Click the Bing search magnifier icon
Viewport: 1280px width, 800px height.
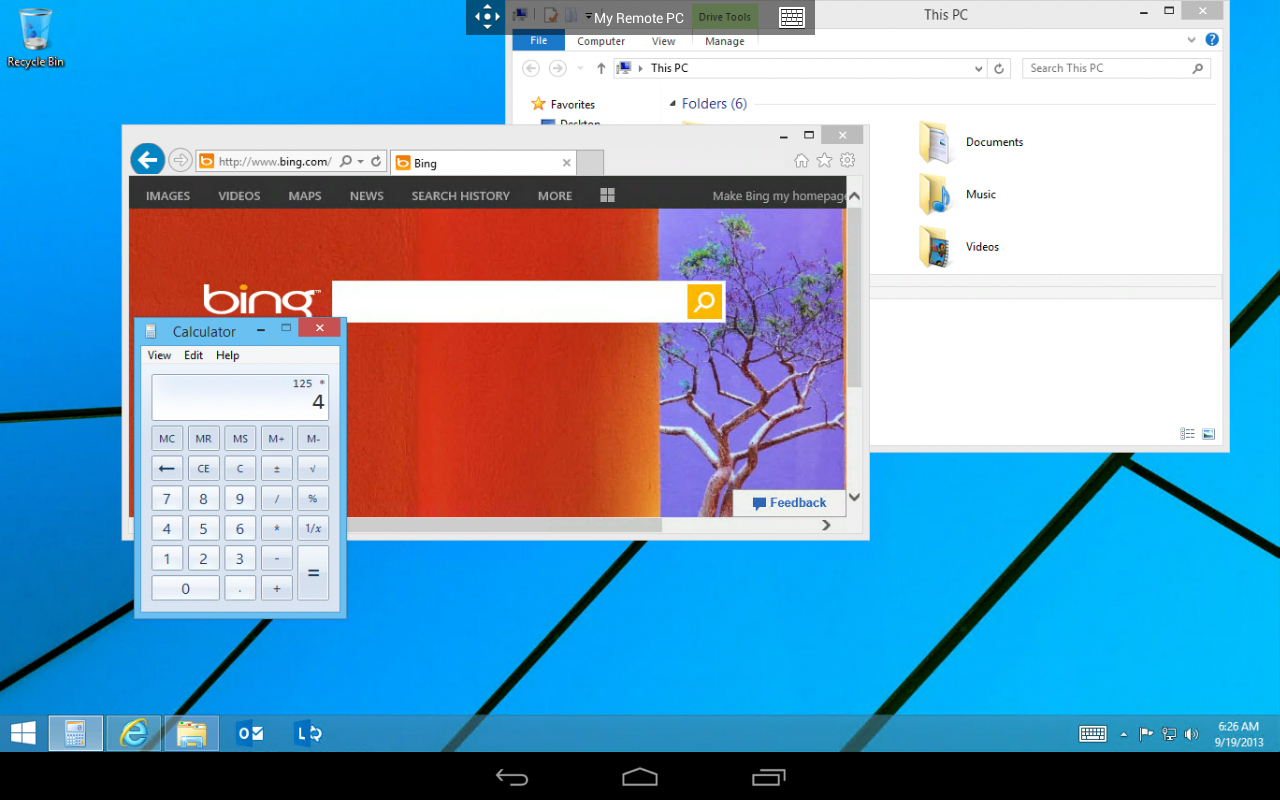point(704,301)
